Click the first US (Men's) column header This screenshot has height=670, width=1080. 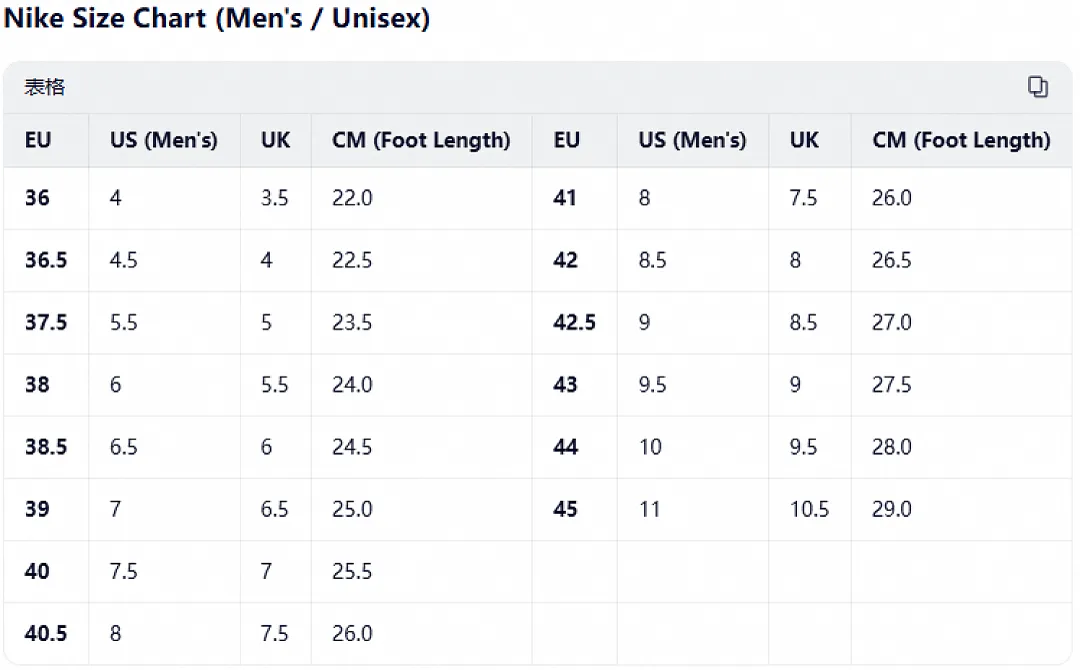point(164,140)
